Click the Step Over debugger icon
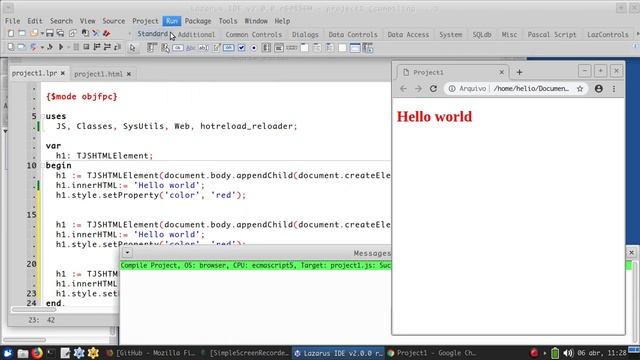640x360 pixels. 107,47
